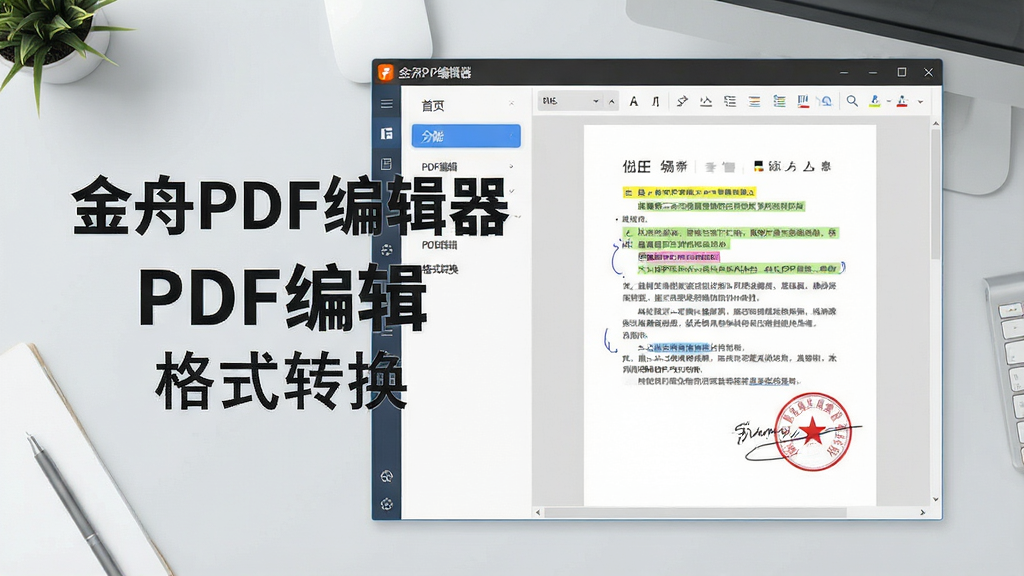Click the rotate page icon in the toolbar

825,101
